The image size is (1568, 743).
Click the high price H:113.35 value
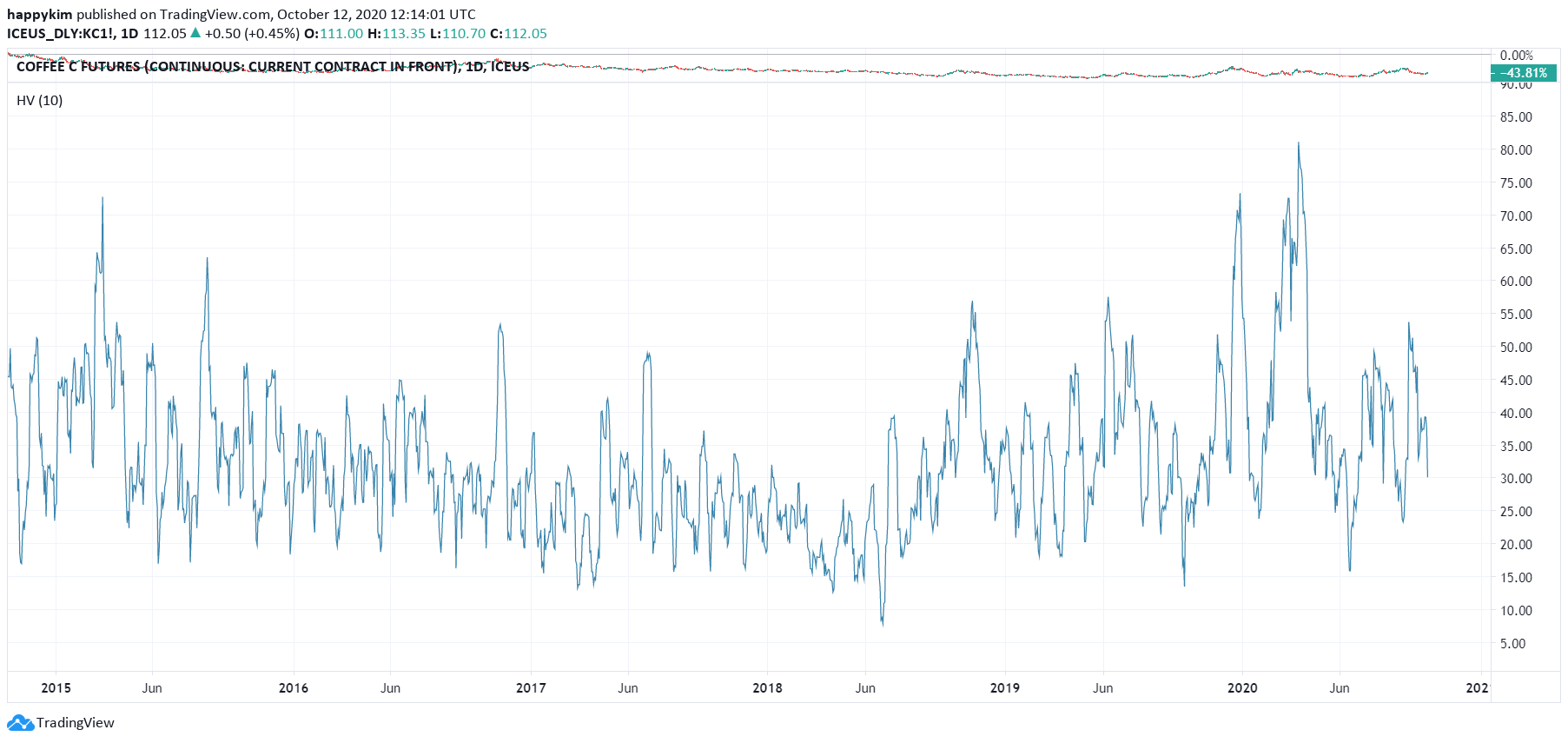[x=396, y=34]
